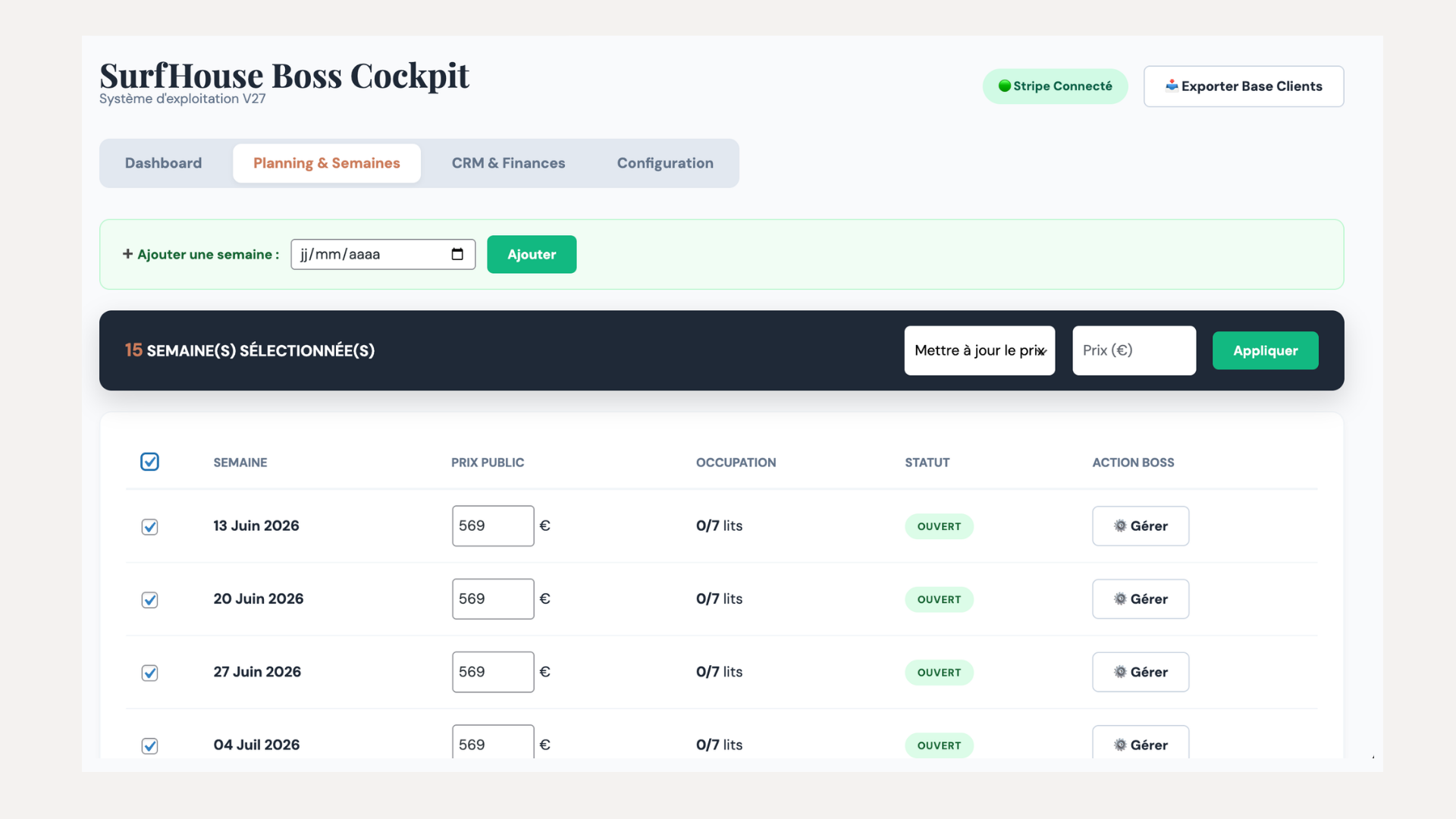Click price field for 20 Juin 2026

pyautogui.click(x=492, y=599)
